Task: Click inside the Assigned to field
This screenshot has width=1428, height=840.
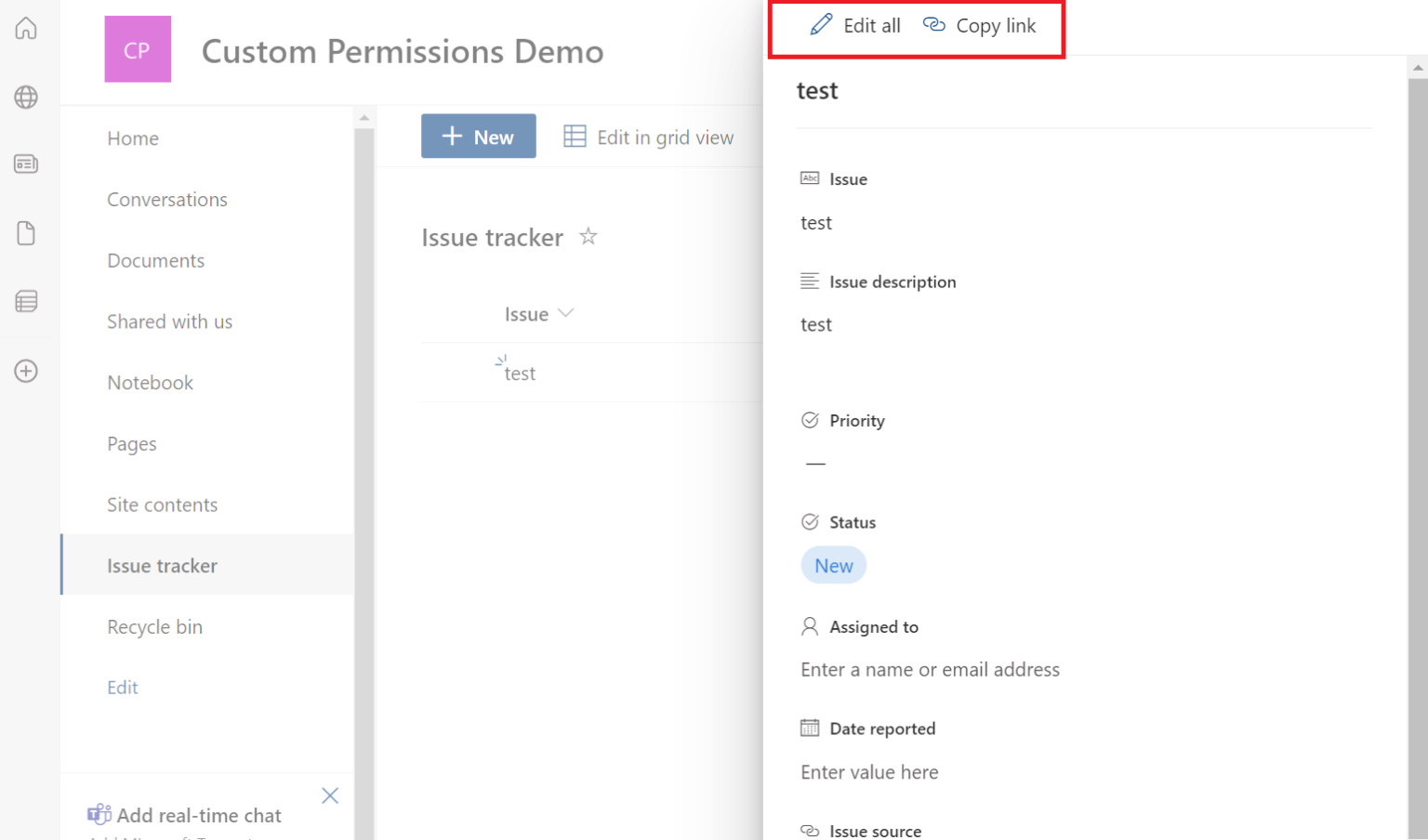Action: click(x=930, y=669)
